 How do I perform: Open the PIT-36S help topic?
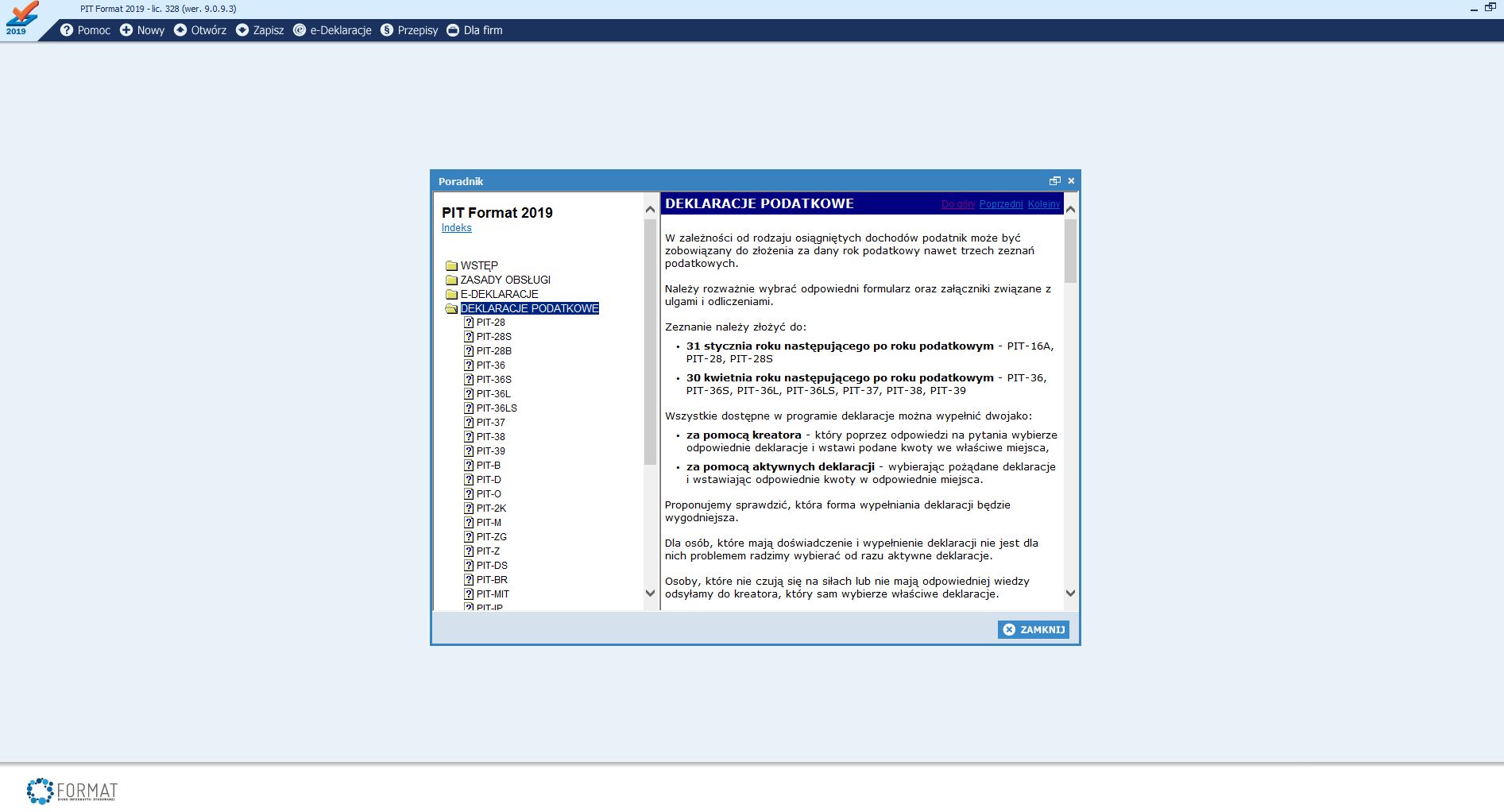tap(493, 380)
